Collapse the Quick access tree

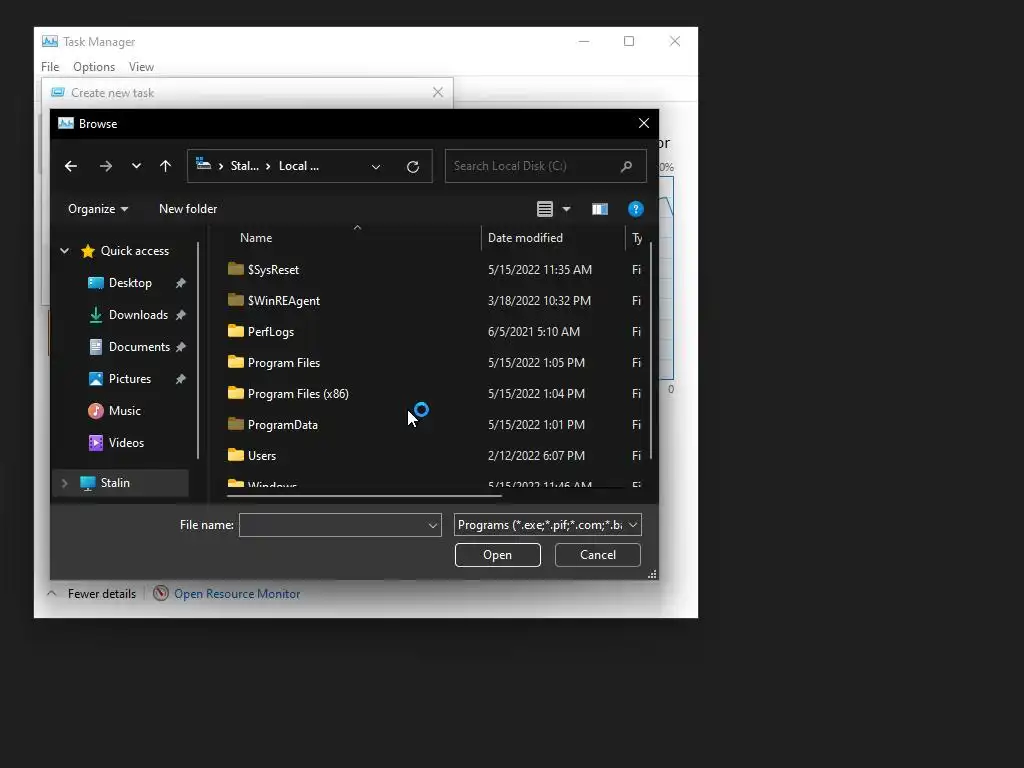pos(65,251)
